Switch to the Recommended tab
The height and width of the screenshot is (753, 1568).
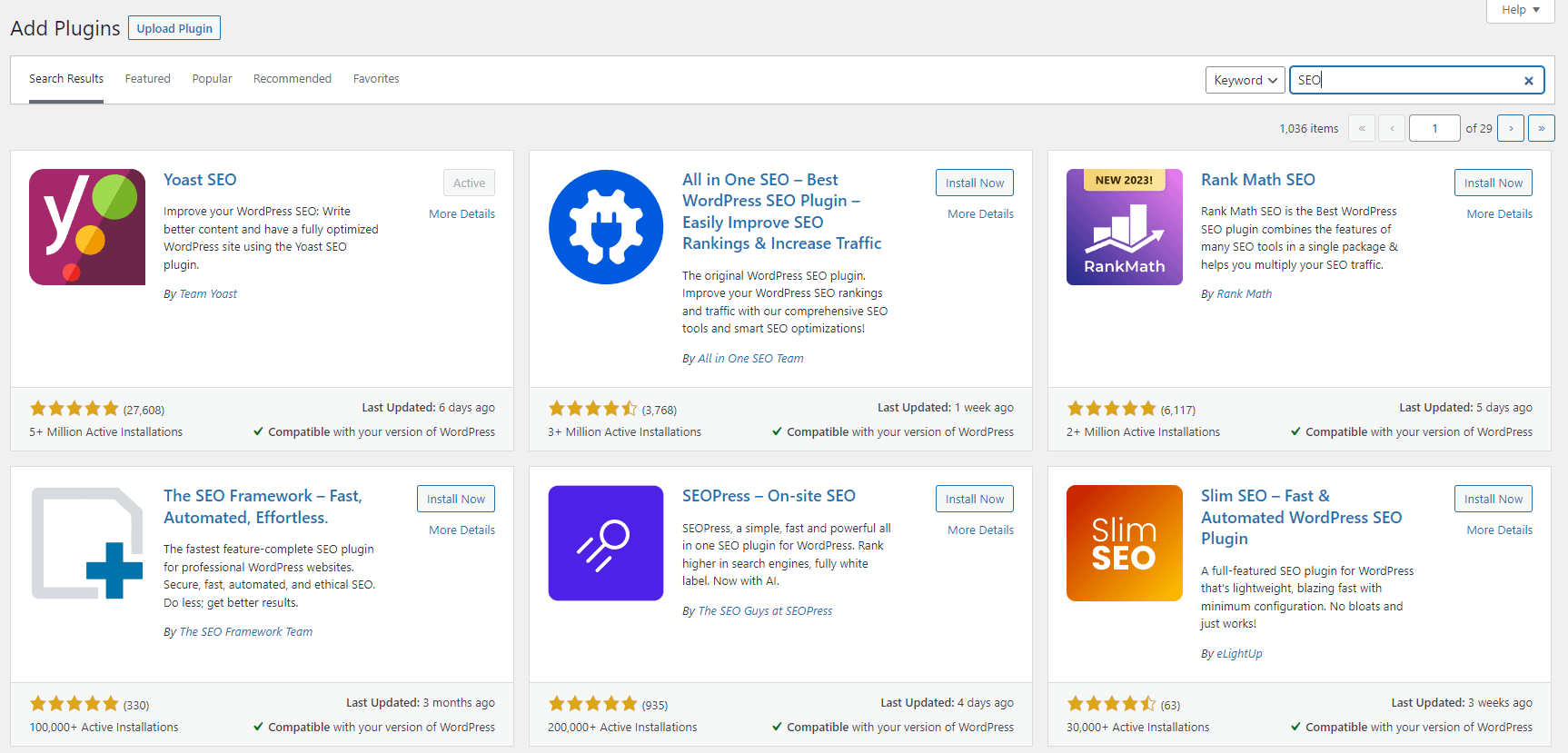click(x=293, y=79)
